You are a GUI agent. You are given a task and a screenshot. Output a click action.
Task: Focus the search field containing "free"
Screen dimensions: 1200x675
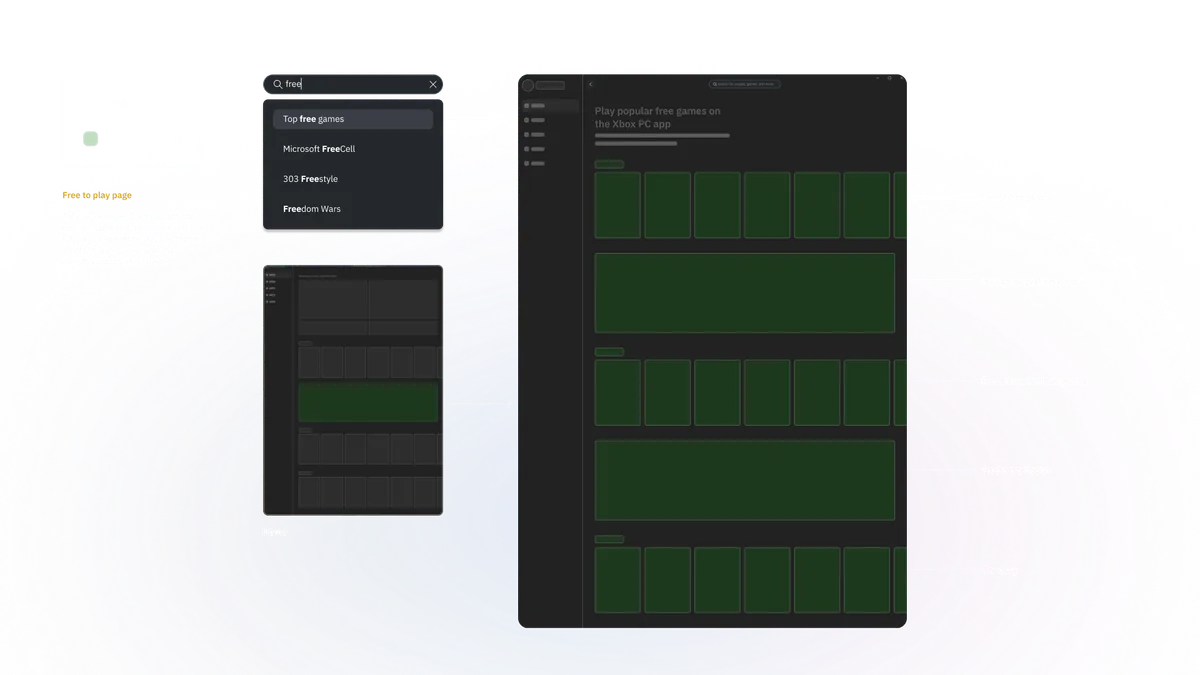(x=353, y=84)
